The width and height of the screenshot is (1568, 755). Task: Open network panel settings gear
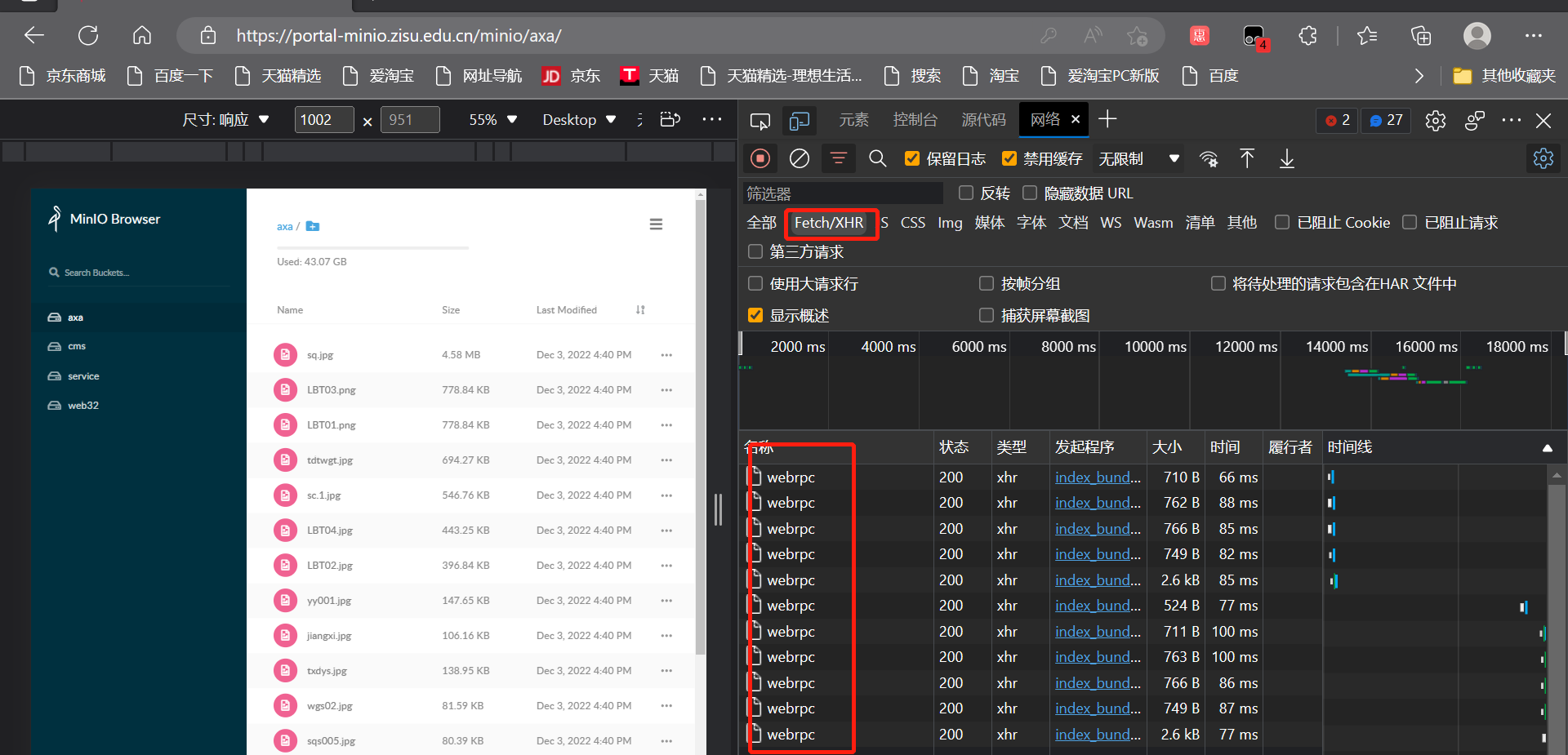pyautogui.click(x=1543, y=158)
